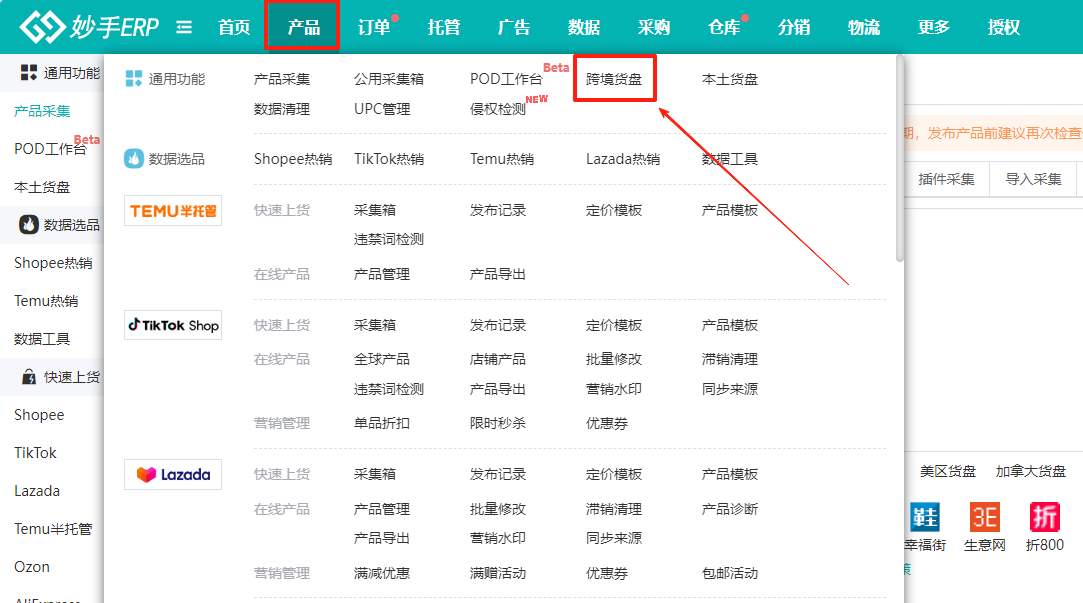Select 产品采集 in left sidebar

coord(42,111)
